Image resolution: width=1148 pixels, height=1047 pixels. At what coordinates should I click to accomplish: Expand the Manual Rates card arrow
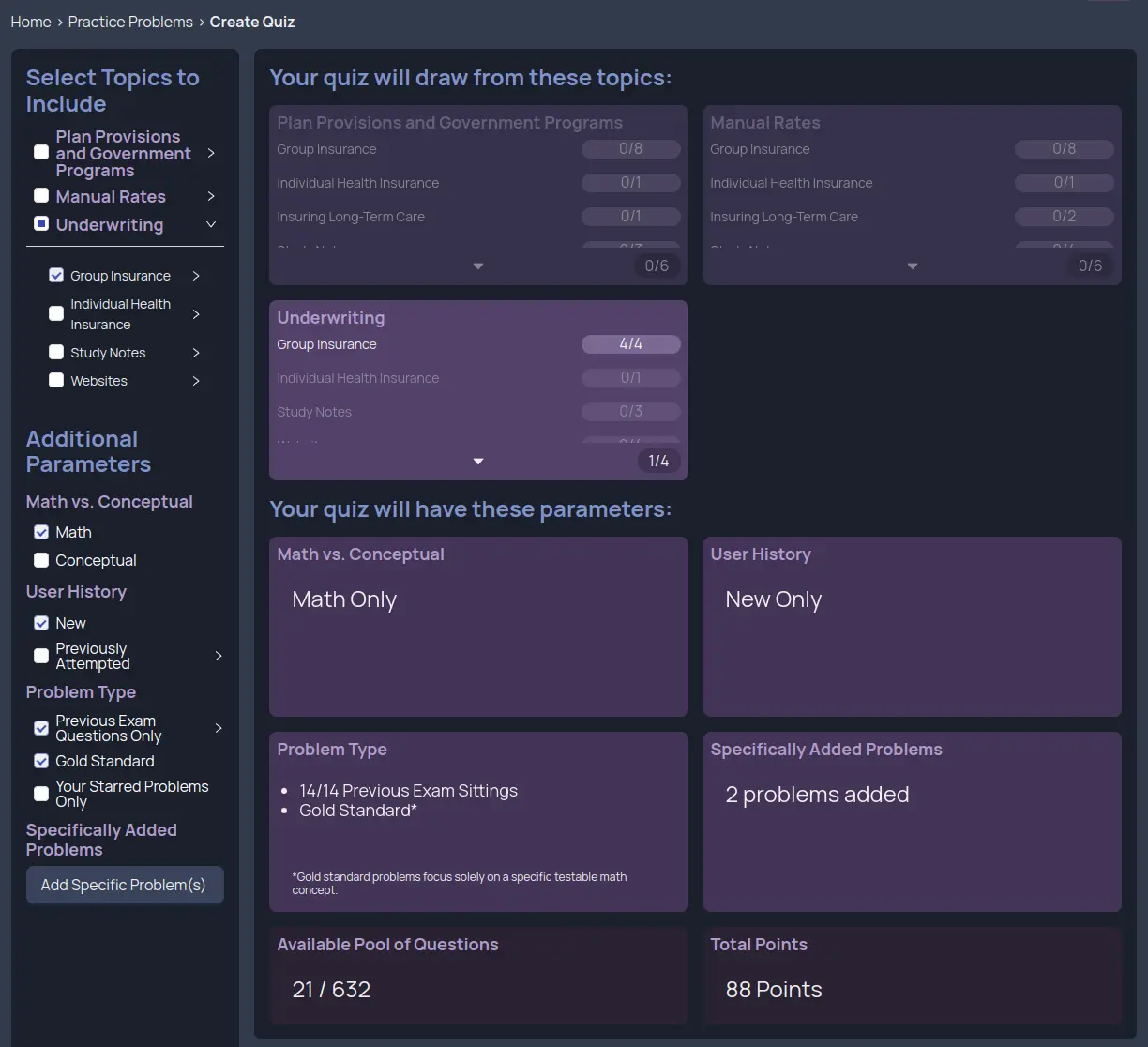click(912, 266)
